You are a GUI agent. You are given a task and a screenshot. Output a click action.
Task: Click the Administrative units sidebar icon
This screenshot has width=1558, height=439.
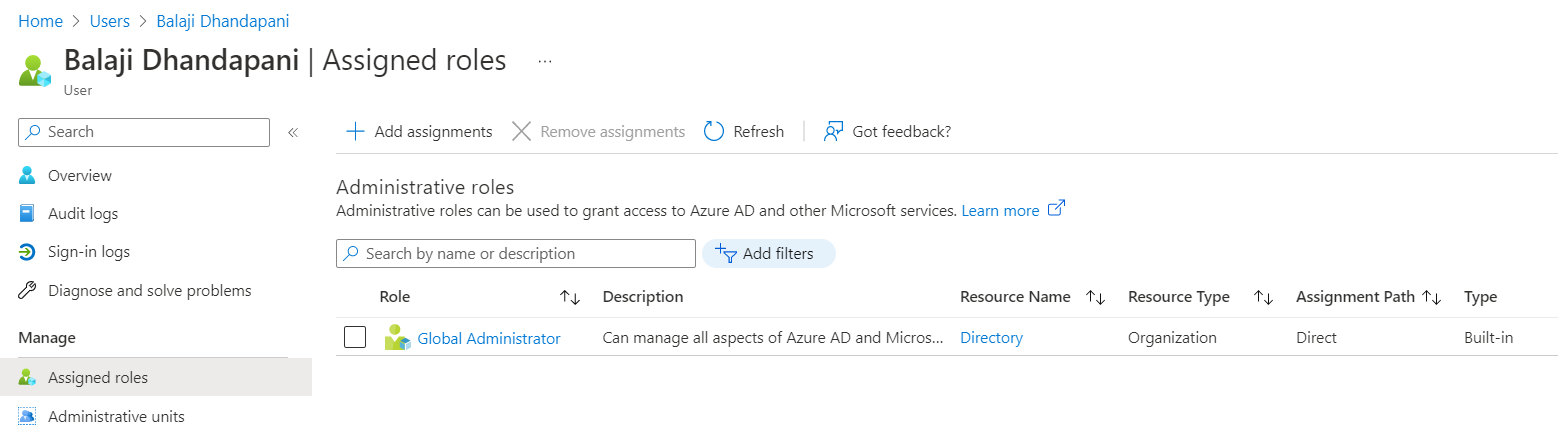tap(28, 416)
